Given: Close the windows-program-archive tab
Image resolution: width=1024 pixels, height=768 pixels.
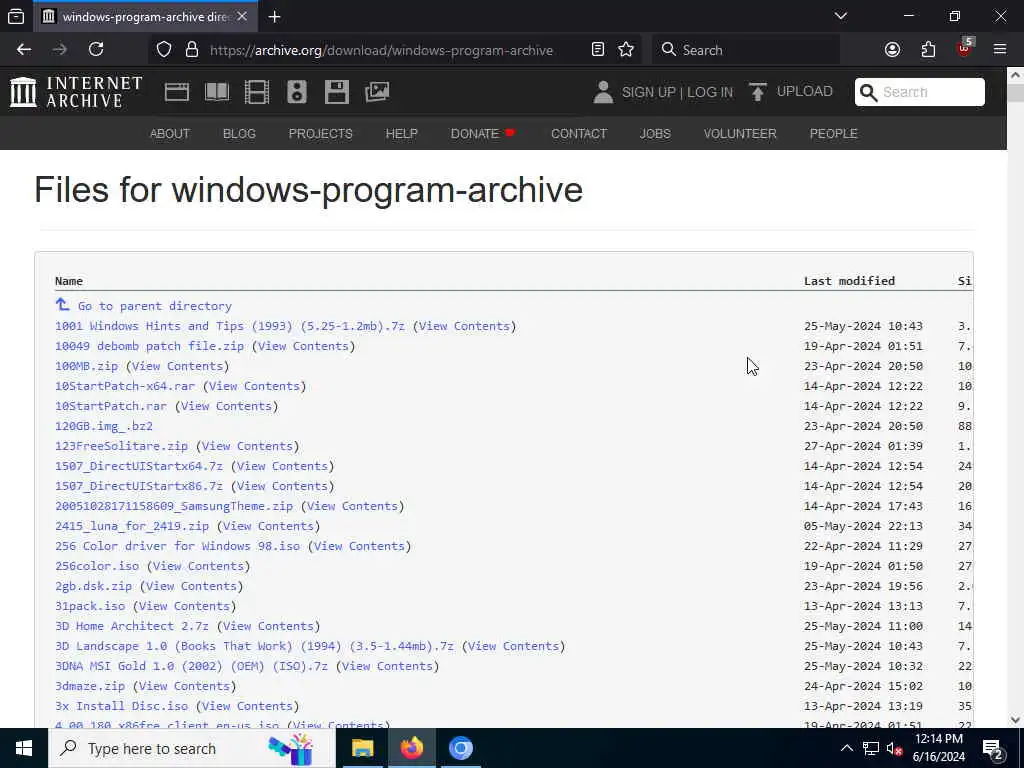Looking at the screenshot, I should point(242,16).
